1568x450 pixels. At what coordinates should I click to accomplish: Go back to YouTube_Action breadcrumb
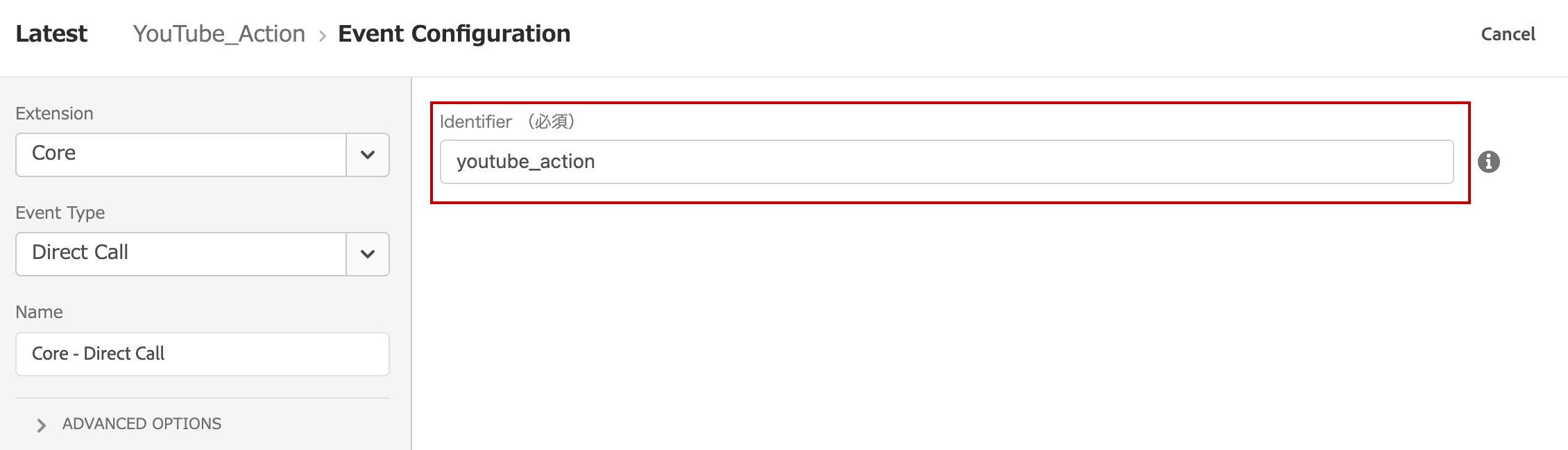[219, 34]
